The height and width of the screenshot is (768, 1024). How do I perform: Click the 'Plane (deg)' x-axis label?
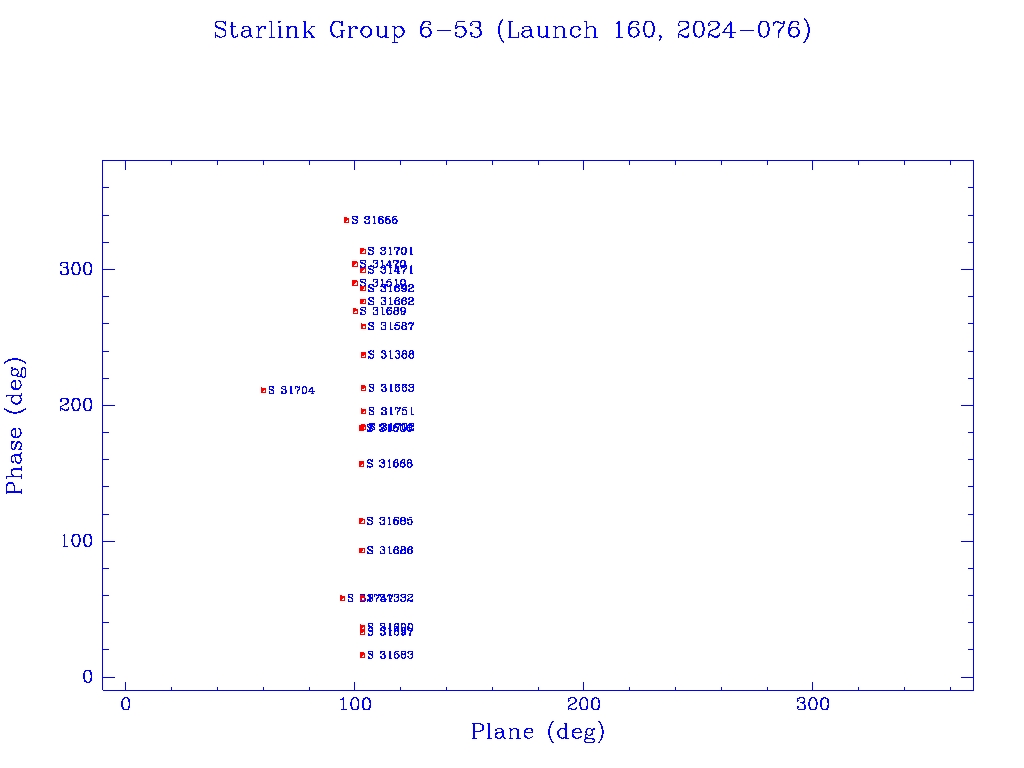pos(537,732)
